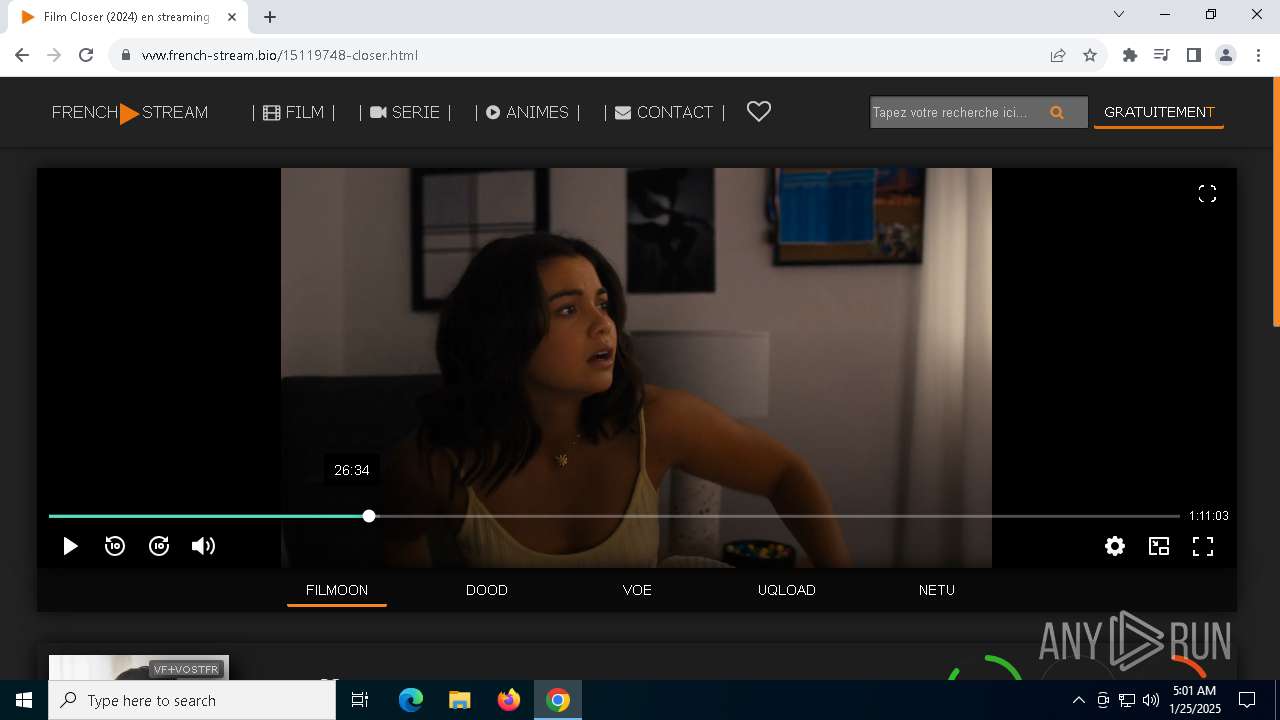The image size is (1280, 720).
Task: Click the French Stream logo
Action: pos(130,112)
